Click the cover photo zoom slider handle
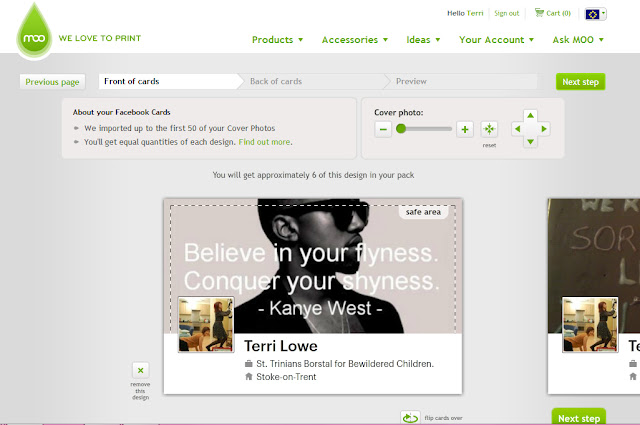Viewport: 640px width, 425px height. pyautogui.click(x=401, y=129)
